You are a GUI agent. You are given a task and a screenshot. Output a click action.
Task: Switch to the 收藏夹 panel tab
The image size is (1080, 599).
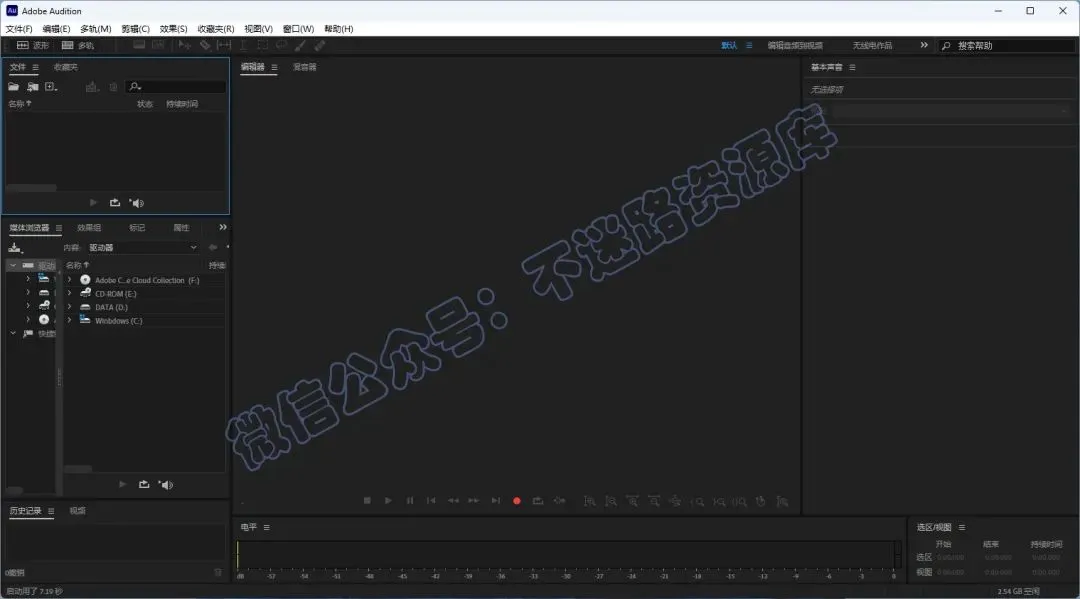65,67
